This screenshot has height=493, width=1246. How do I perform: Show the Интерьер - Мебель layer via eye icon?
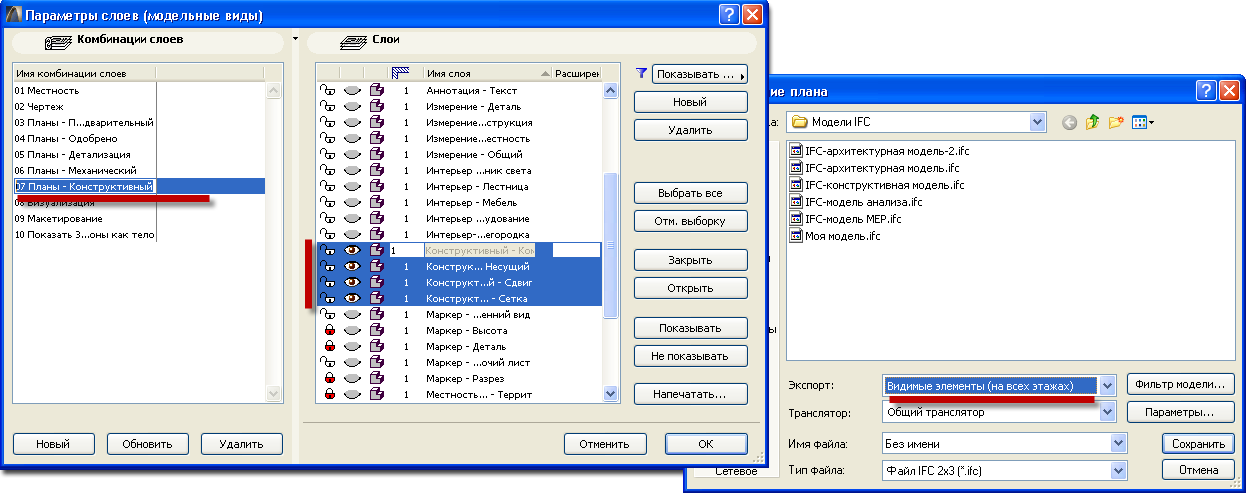pos(352,202)
